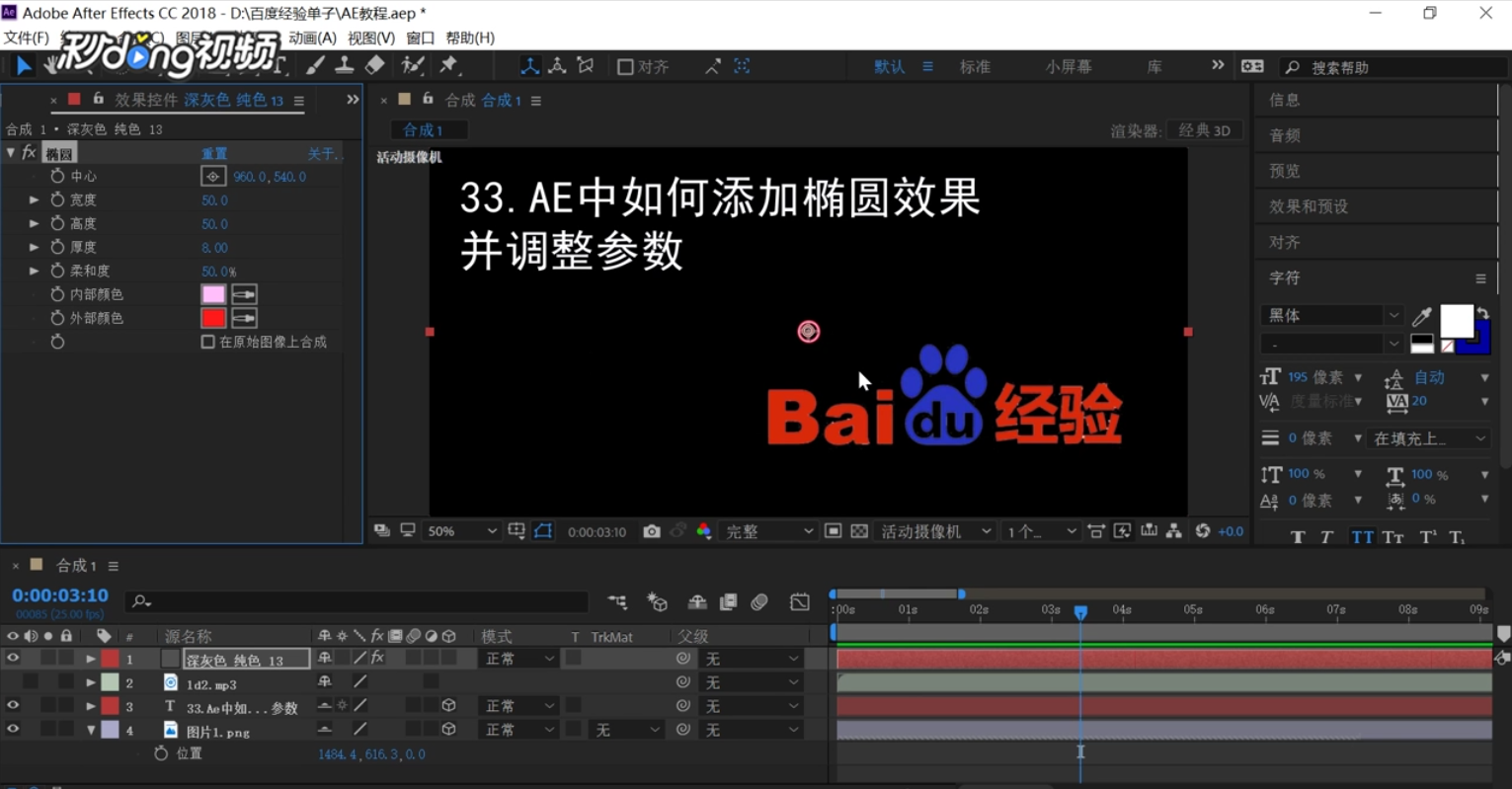Expand layer 2 1d2.mp3
The image size is (1512, 789).
click(x=91, y=682)
